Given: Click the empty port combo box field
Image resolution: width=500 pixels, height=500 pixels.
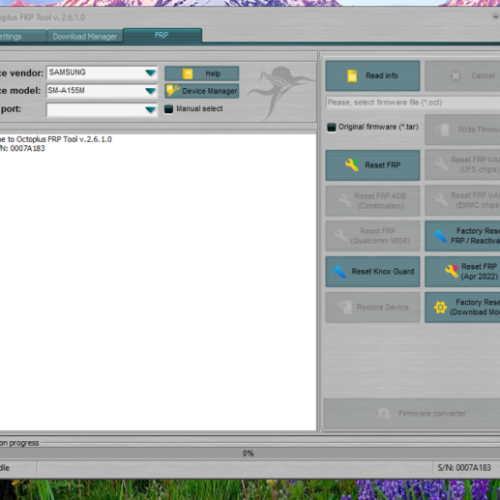Looking at the screenshot, I should point(102,109).
